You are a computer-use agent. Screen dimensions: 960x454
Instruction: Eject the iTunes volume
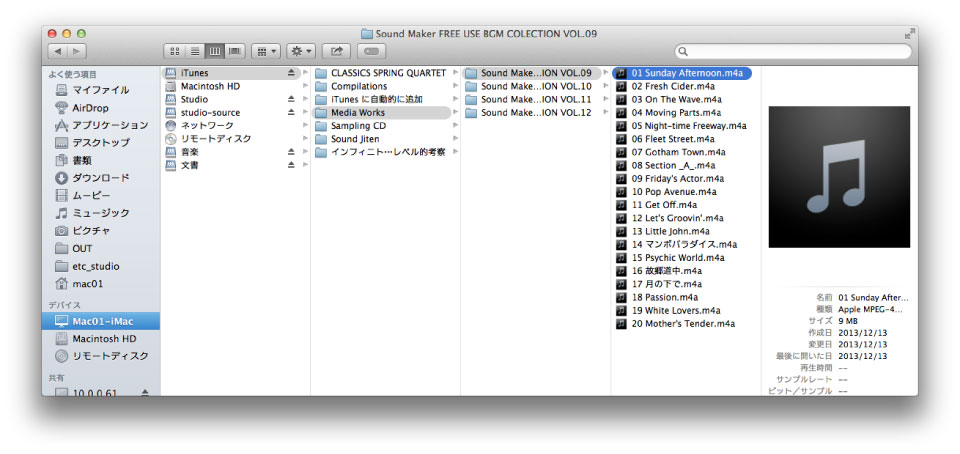291,73
